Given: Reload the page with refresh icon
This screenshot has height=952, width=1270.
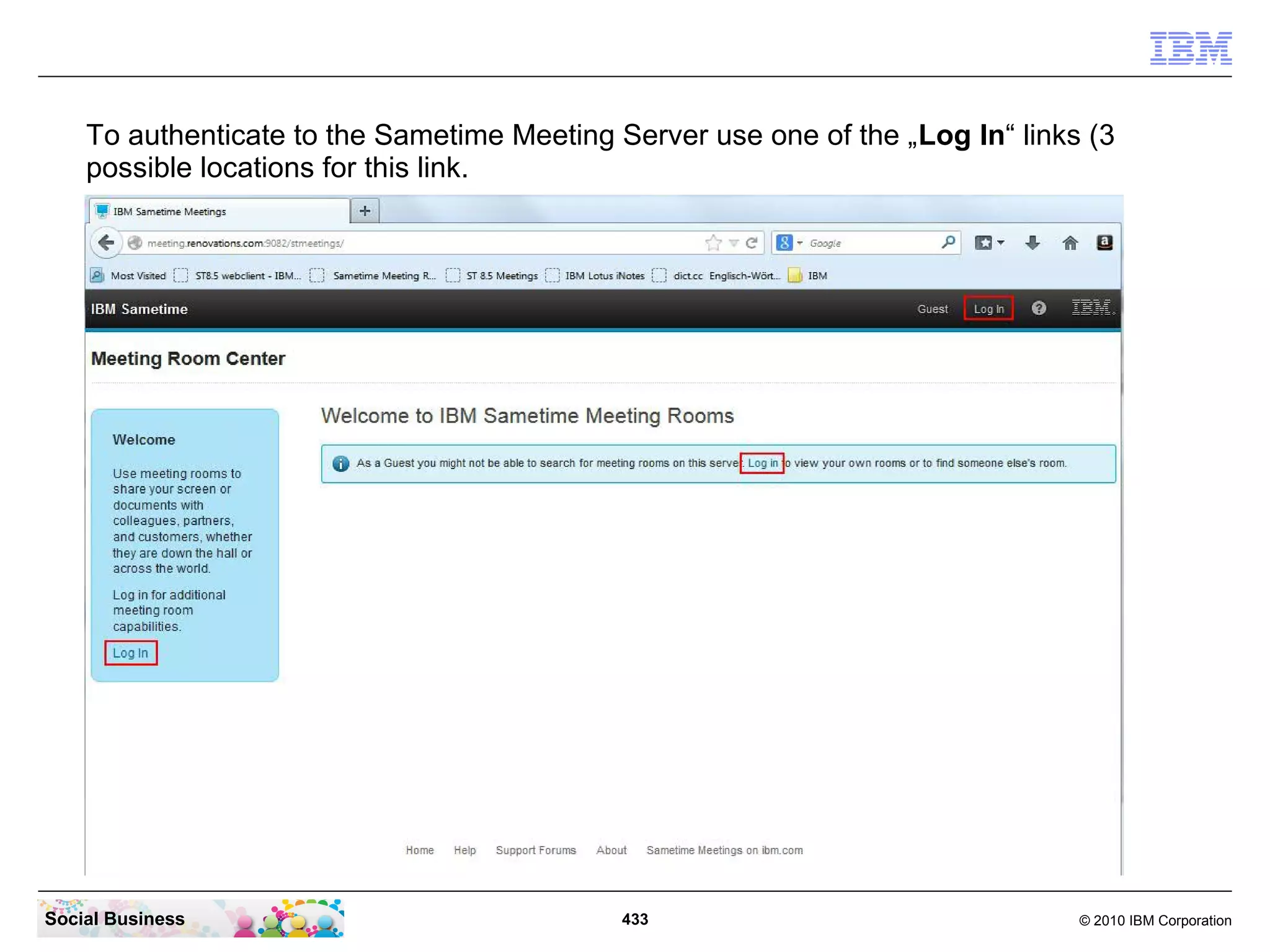Looking at the screenshot, I should (752, 243).
